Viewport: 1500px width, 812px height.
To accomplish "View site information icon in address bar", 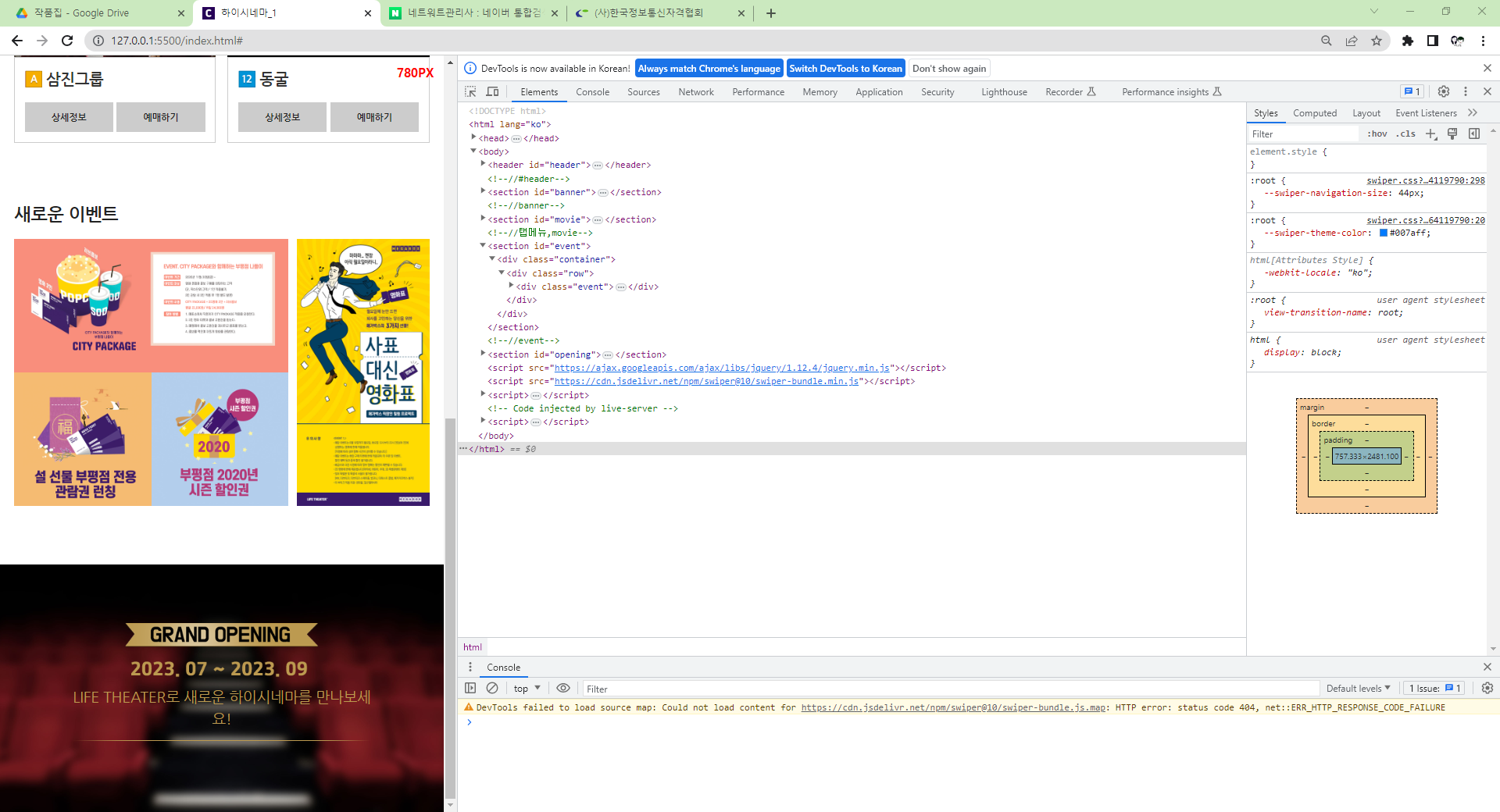I will 98,41.
